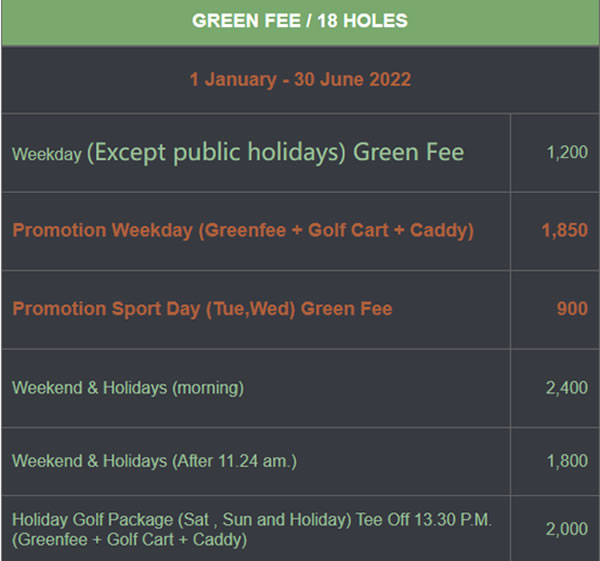Select the 900 Sport Day price

571,309
